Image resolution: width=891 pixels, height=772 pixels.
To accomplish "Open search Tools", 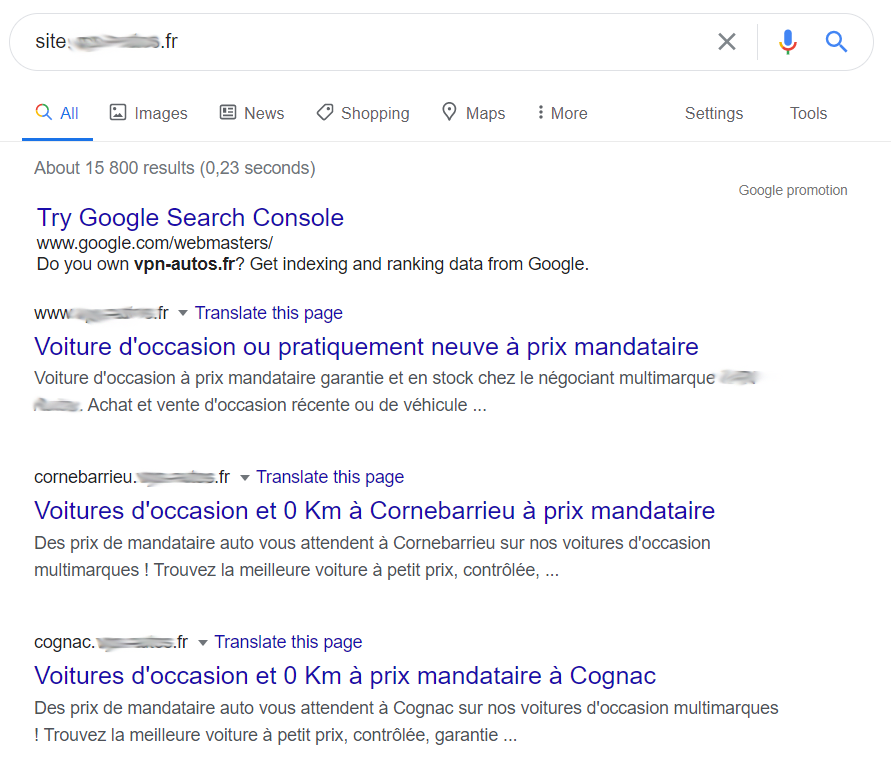I will 808,113.
